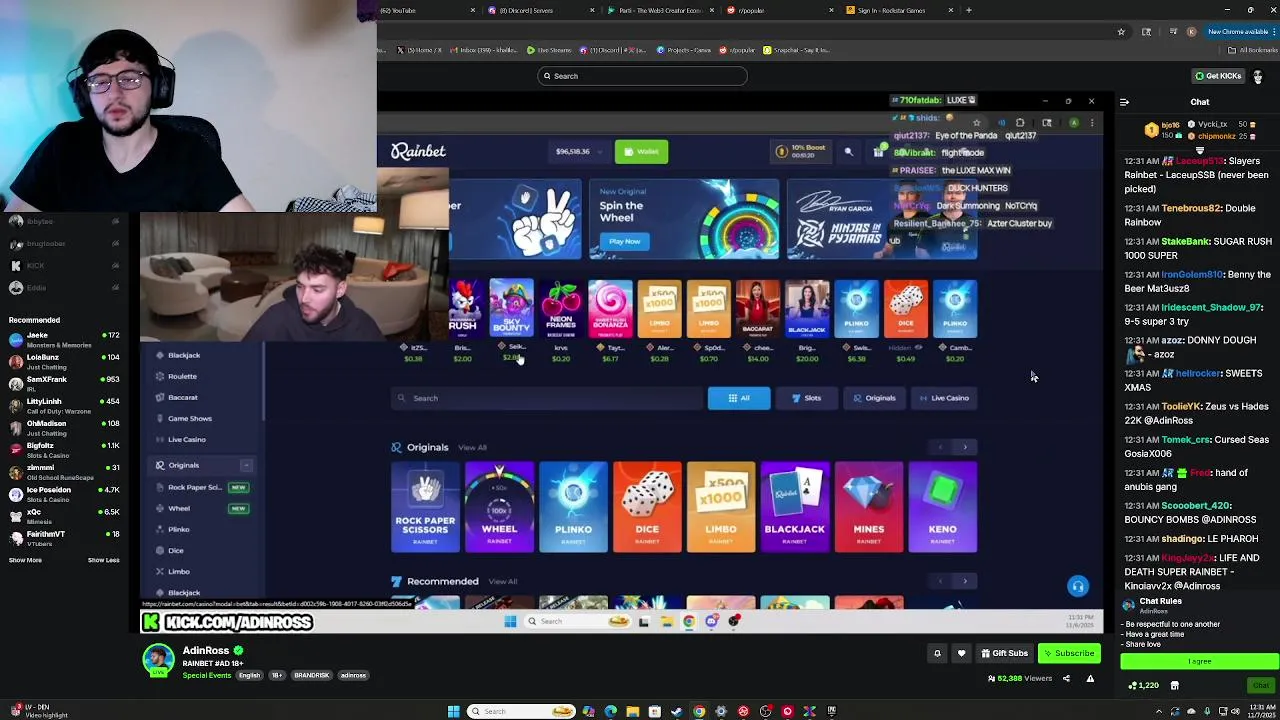The height and width of the screenshot is (720, 1280).
Task: Select Wheel in the Rainbet sidebar
Action: click(179, 508)
